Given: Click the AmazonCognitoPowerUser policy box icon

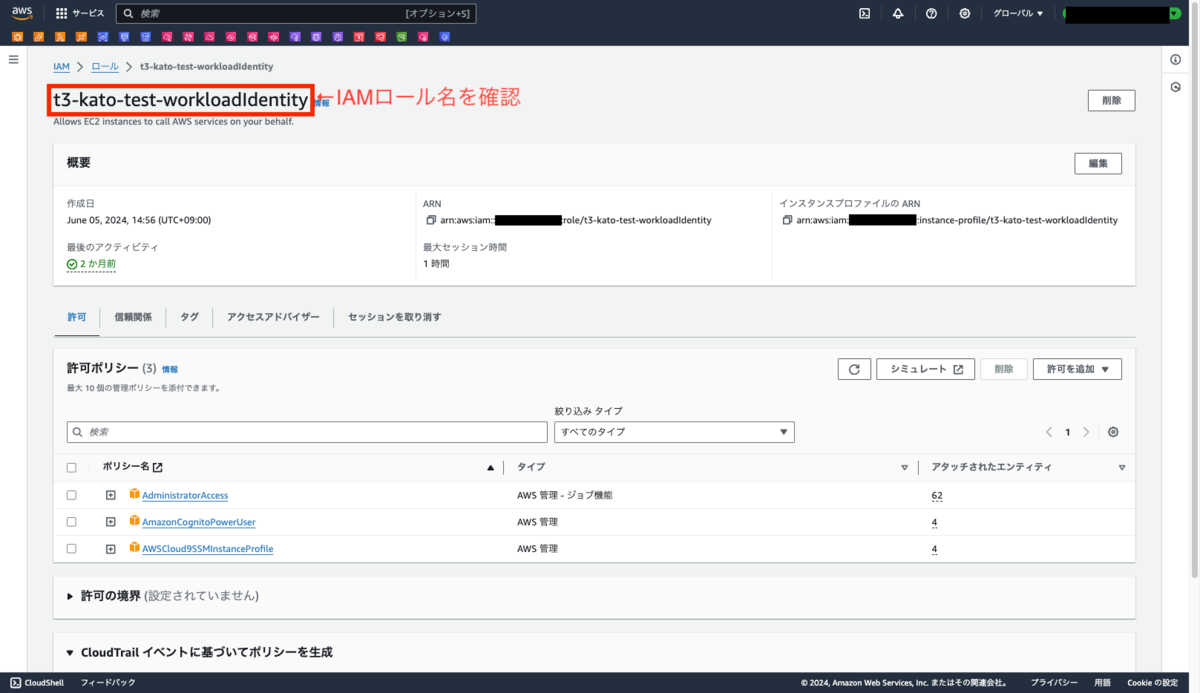Looking at the screenshot, I should point(134,521).
